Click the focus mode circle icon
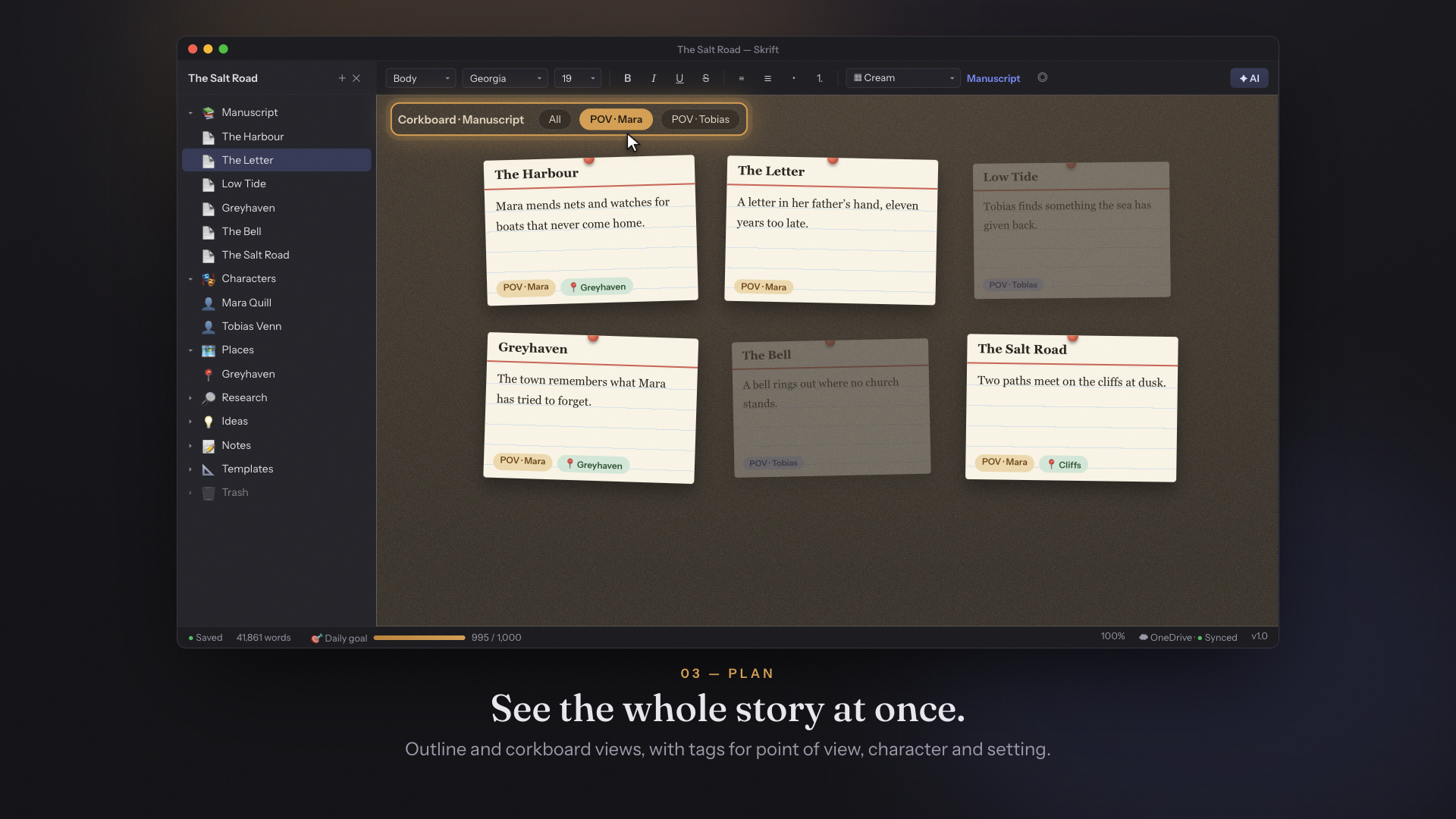 click(1043, 77)
